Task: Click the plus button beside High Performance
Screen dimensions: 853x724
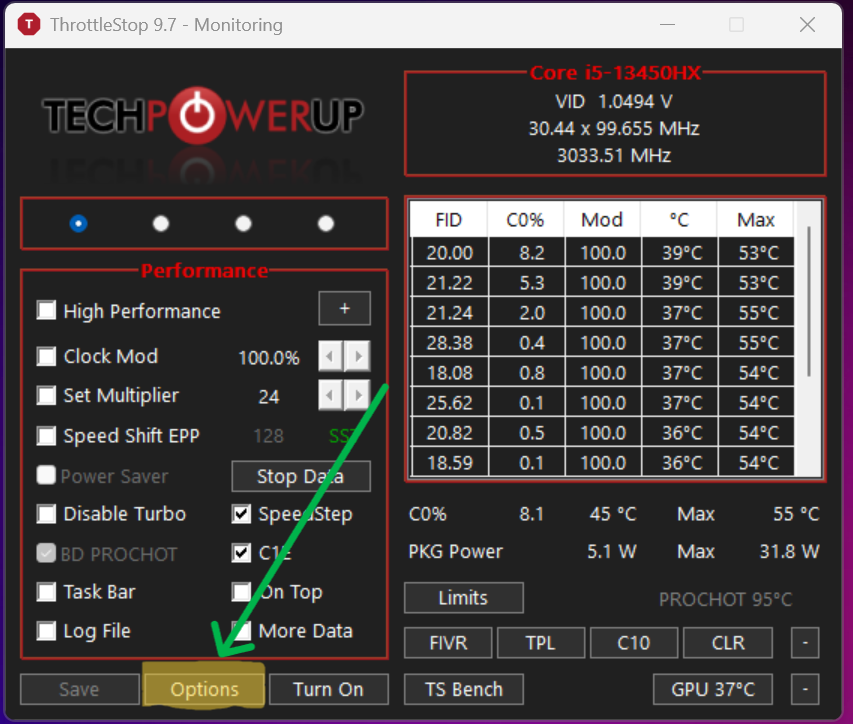Action: click(344, 308)
